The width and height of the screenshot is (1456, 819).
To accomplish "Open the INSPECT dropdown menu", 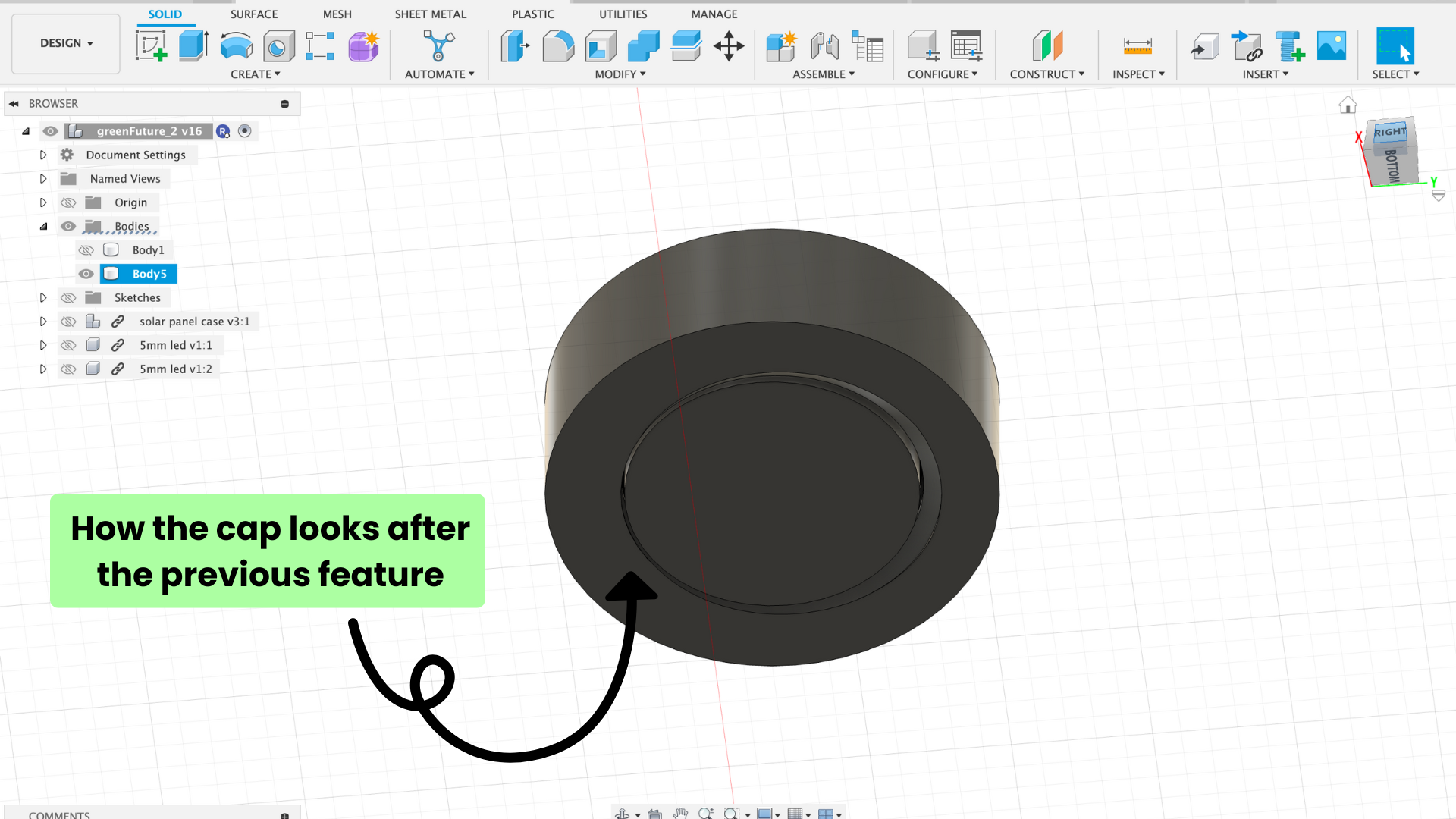I will 1138,74.
